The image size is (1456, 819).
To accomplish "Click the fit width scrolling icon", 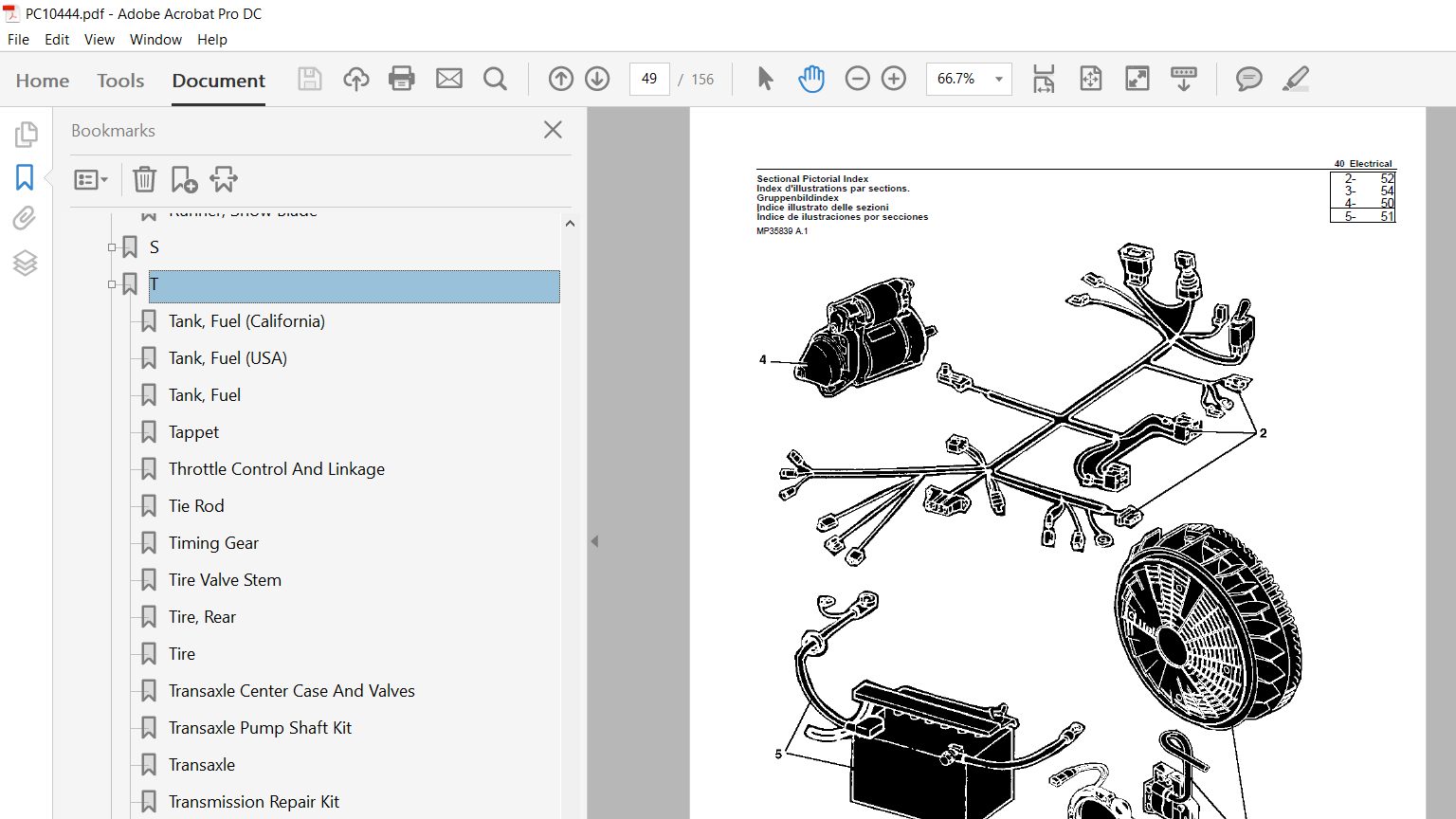I will pyautogui.click(x=1044, y=79).
